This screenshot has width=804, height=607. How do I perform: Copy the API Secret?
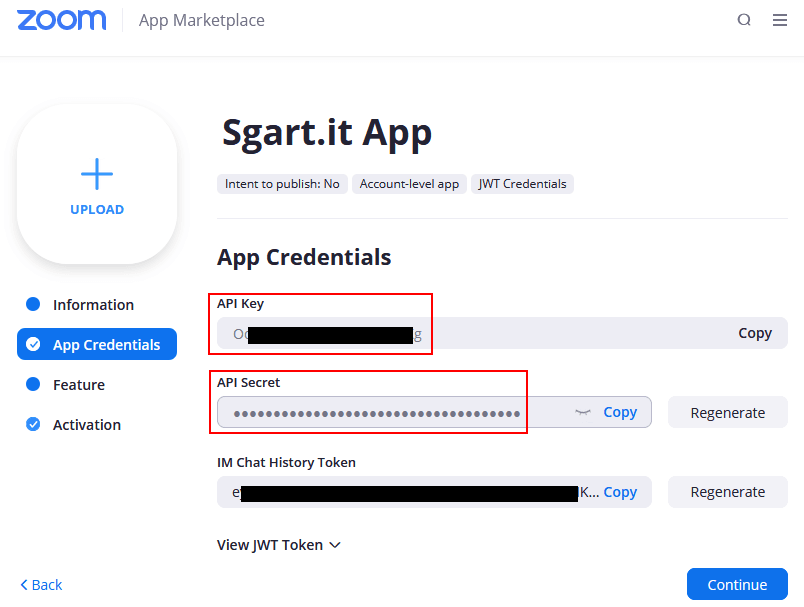coord(620,412)
